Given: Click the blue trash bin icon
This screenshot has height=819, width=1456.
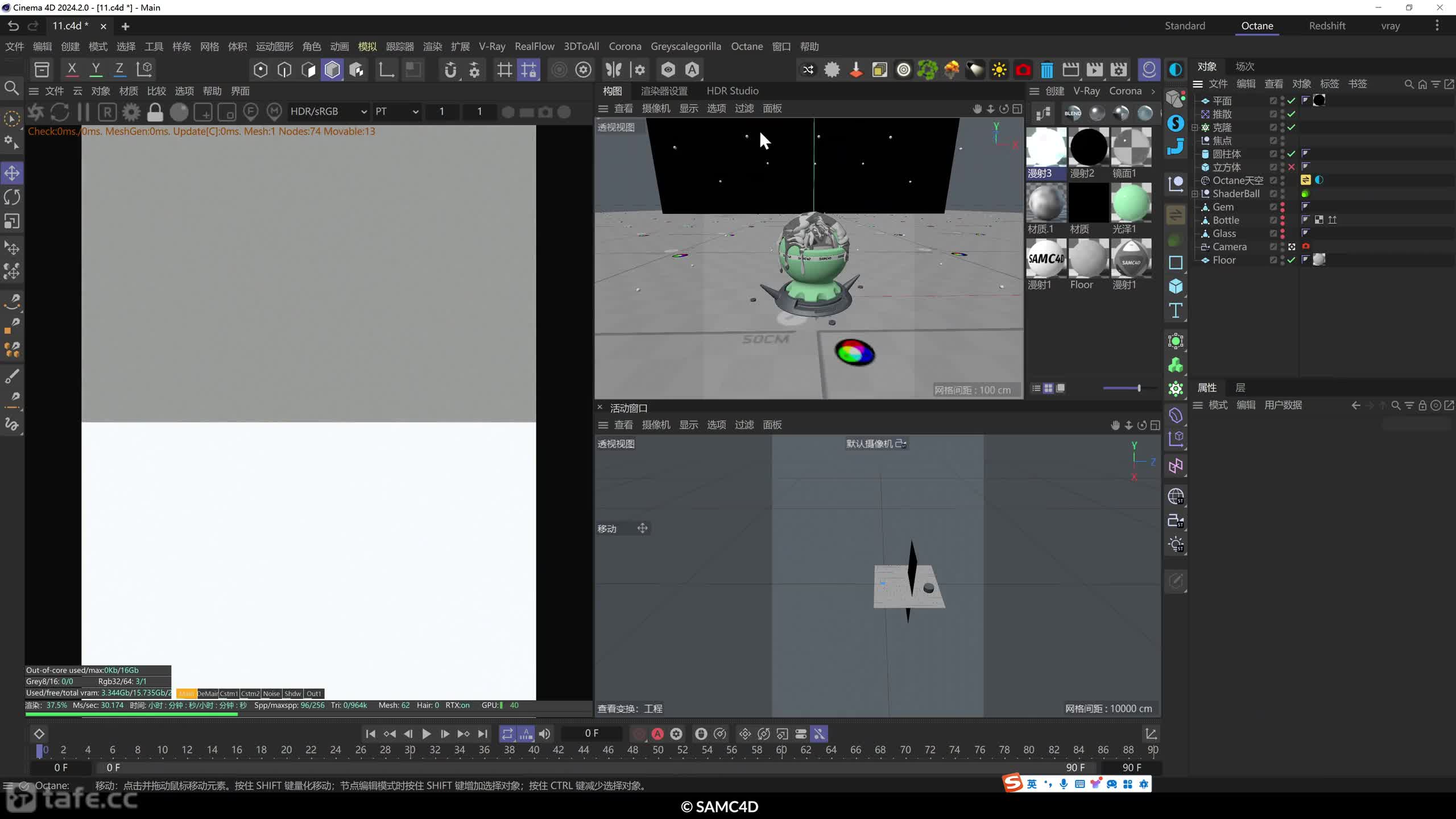Looking at the screenshot, I should tap(1046, 70).
